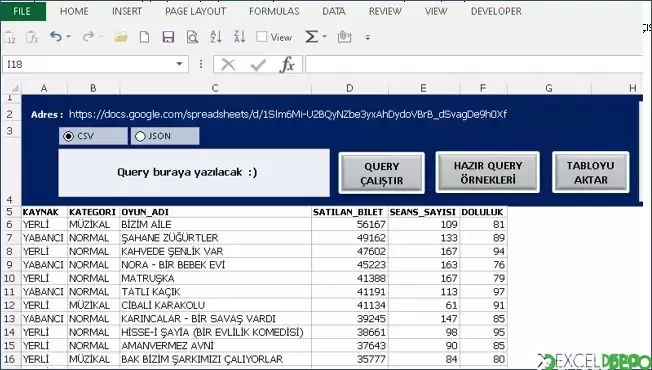Click the SATILAN_BILET header cell
The height and width of the screenshot is (370, 652).
(349, 212)
